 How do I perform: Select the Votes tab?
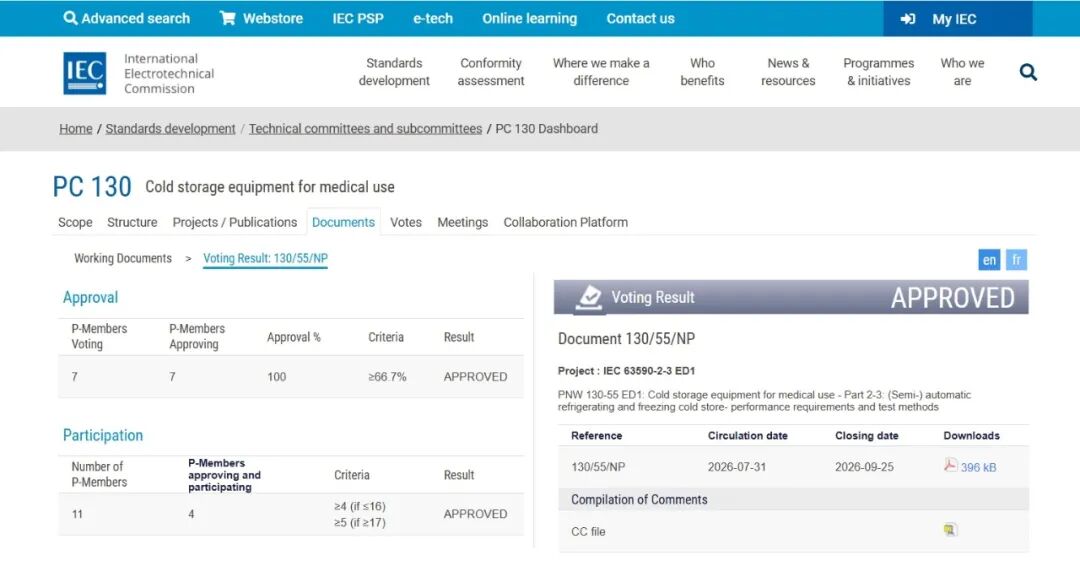coord(406,222)
